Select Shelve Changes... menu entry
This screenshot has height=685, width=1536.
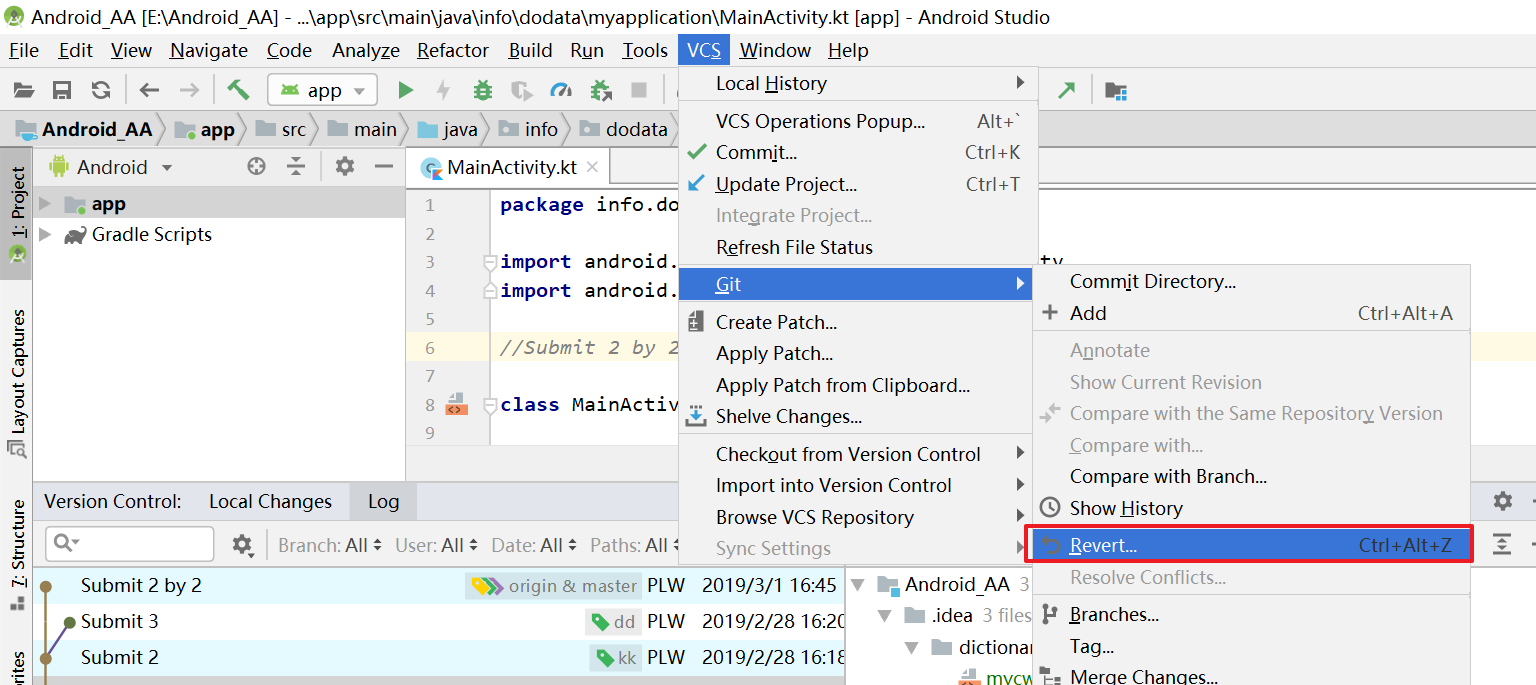[x=858, y=416]
